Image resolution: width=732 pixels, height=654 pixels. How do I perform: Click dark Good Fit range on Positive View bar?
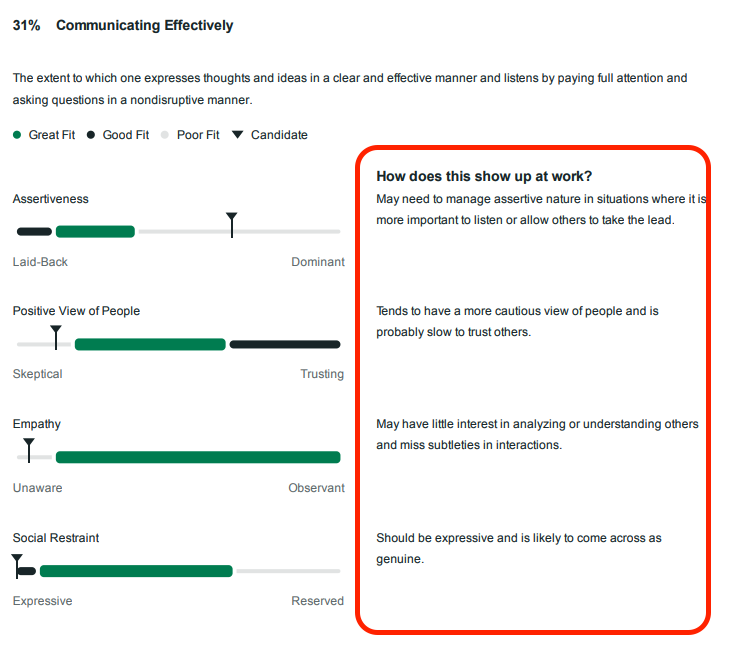[x=285, y=345]
